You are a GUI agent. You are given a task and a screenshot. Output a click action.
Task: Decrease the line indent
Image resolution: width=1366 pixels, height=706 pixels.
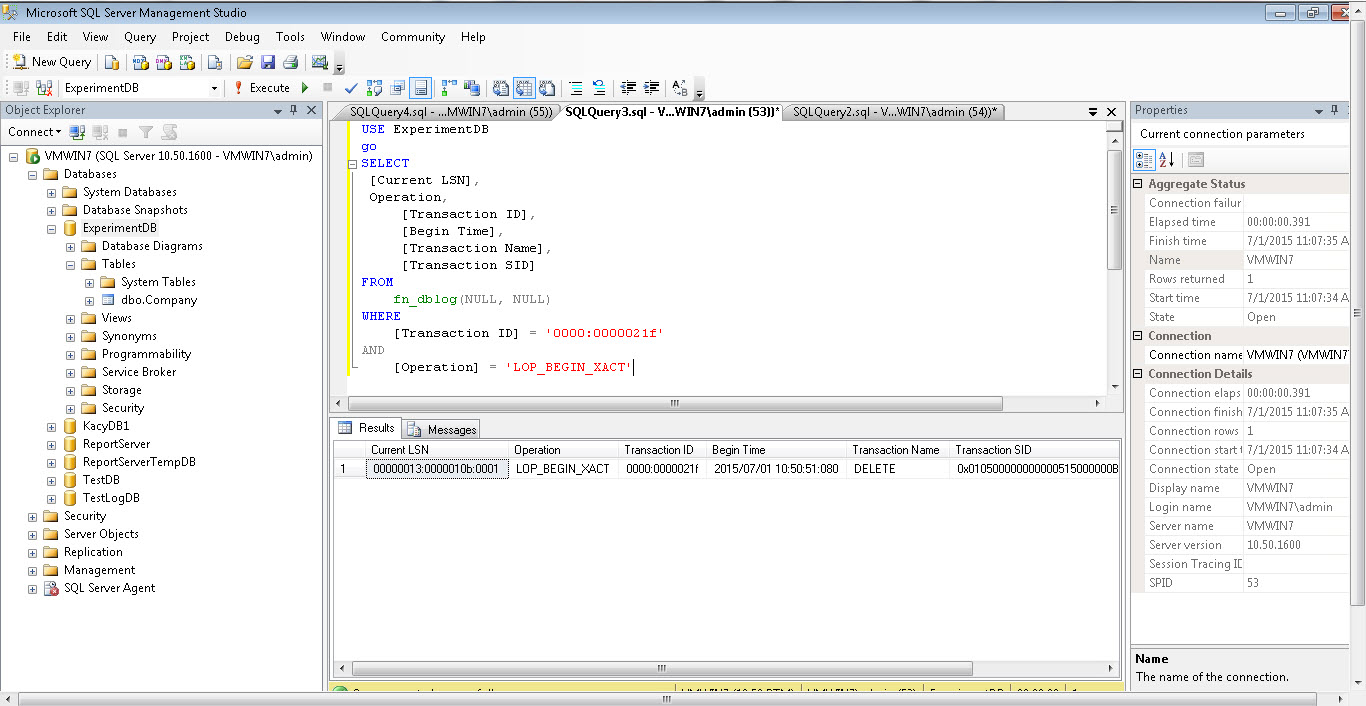click(x=628, y=88)
